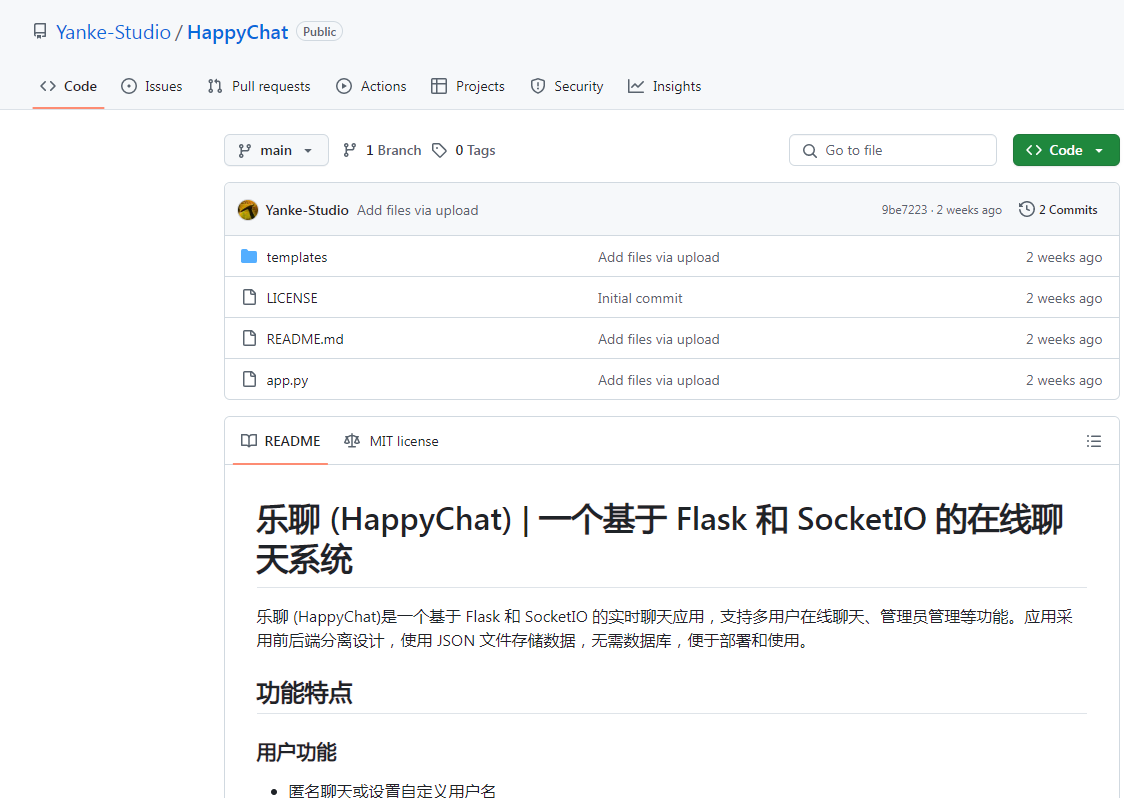Click the Projects table icon
Screen dimensions: 1124x798
point(439,86)
